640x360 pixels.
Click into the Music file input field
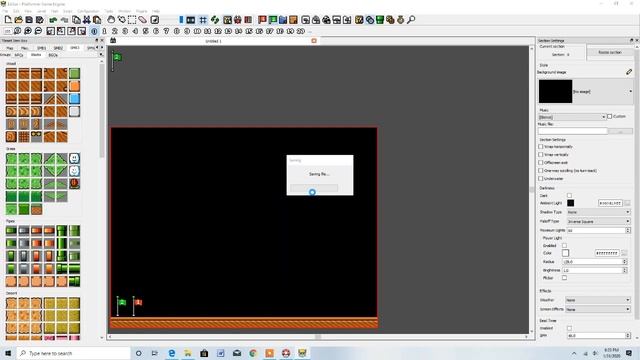click(573, 131)
